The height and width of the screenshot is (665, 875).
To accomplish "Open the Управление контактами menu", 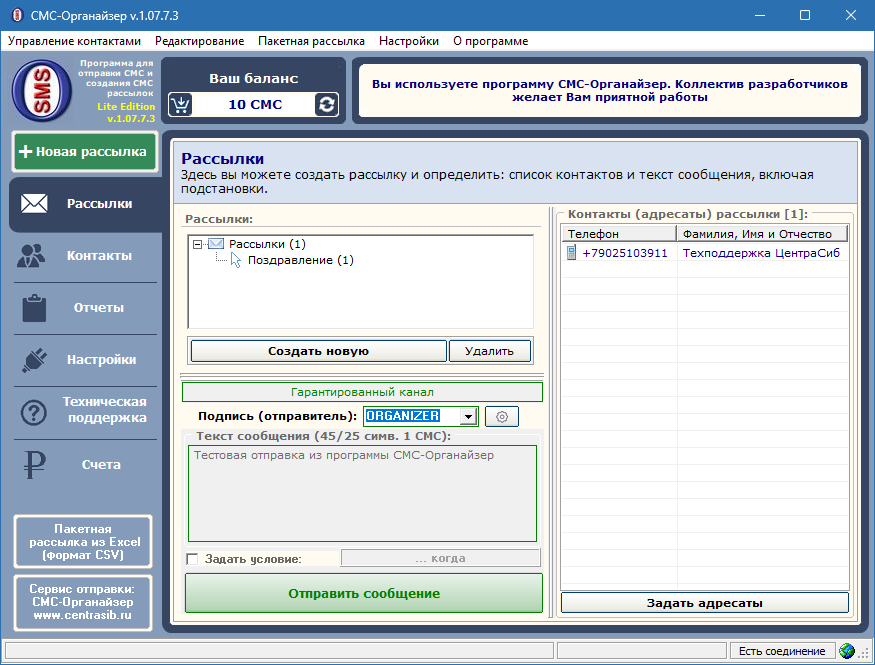I will coord(75,41).
